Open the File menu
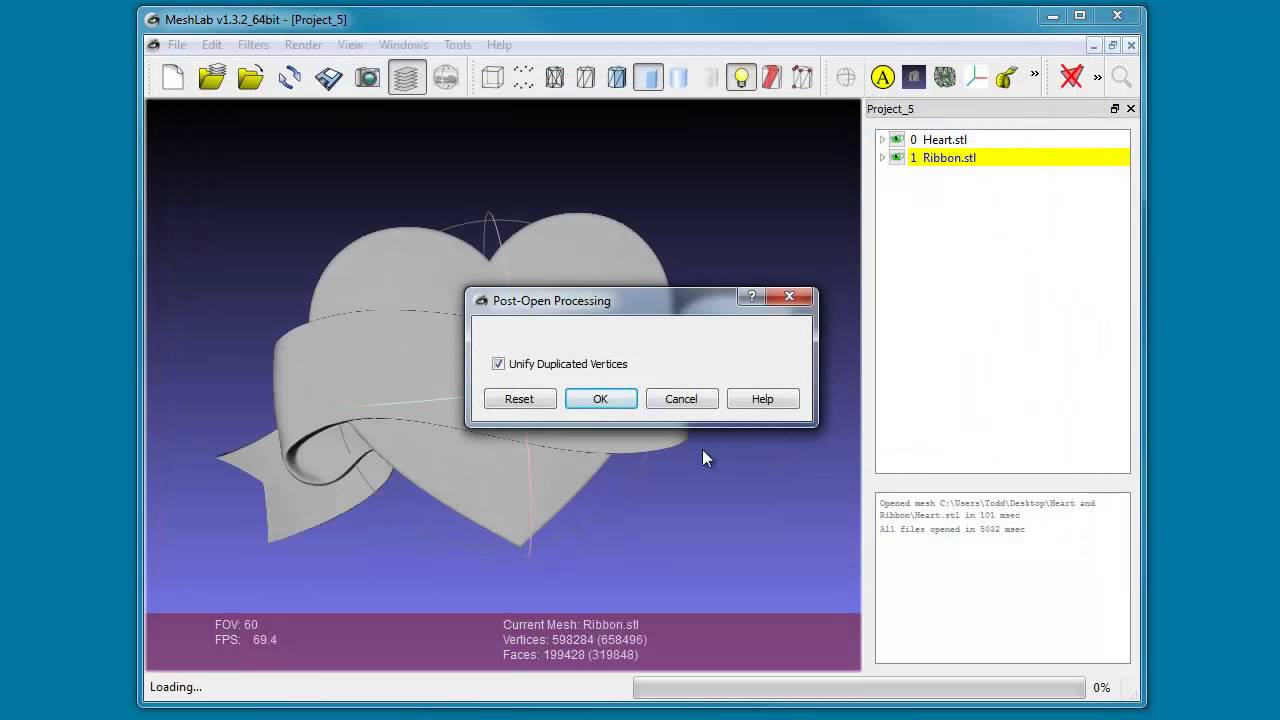The width and height of the screenshot is (1280, 720). coord(177,45)
